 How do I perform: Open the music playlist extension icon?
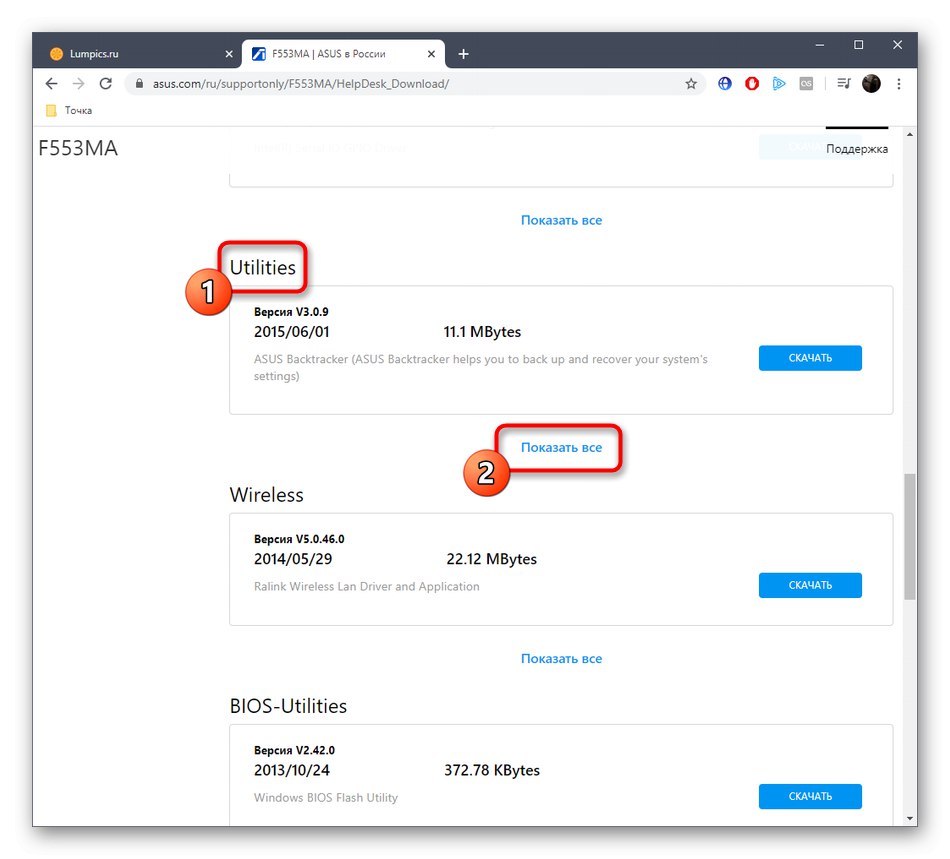(x=842, y=84)
